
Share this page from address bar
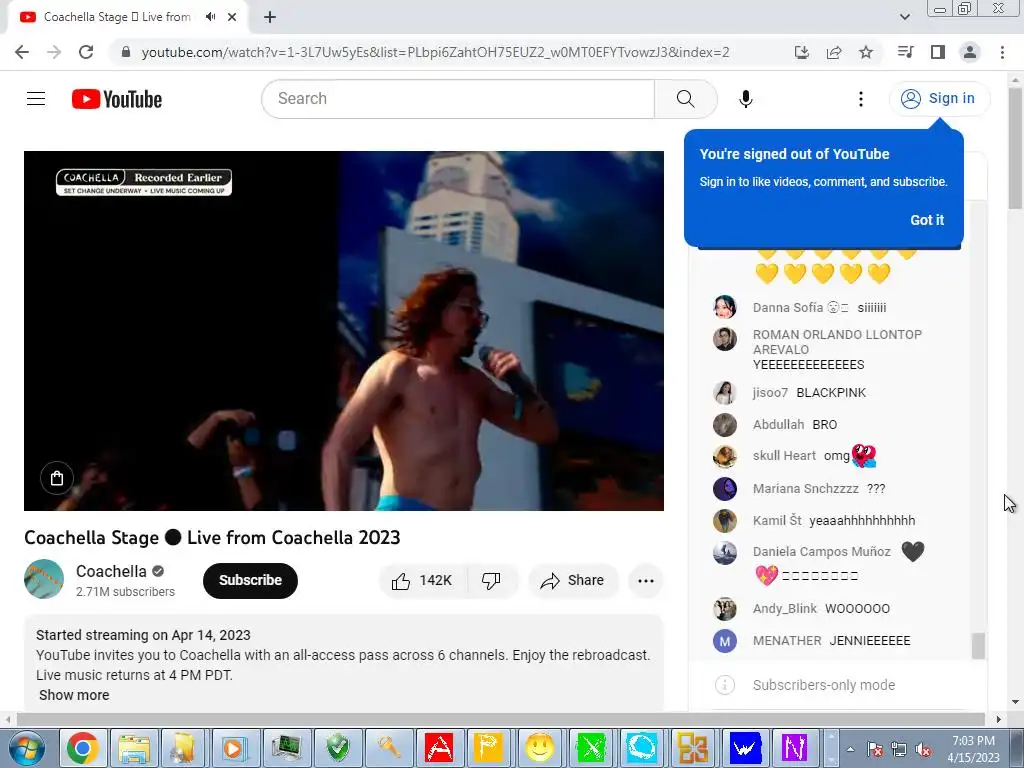coord(833,52)
